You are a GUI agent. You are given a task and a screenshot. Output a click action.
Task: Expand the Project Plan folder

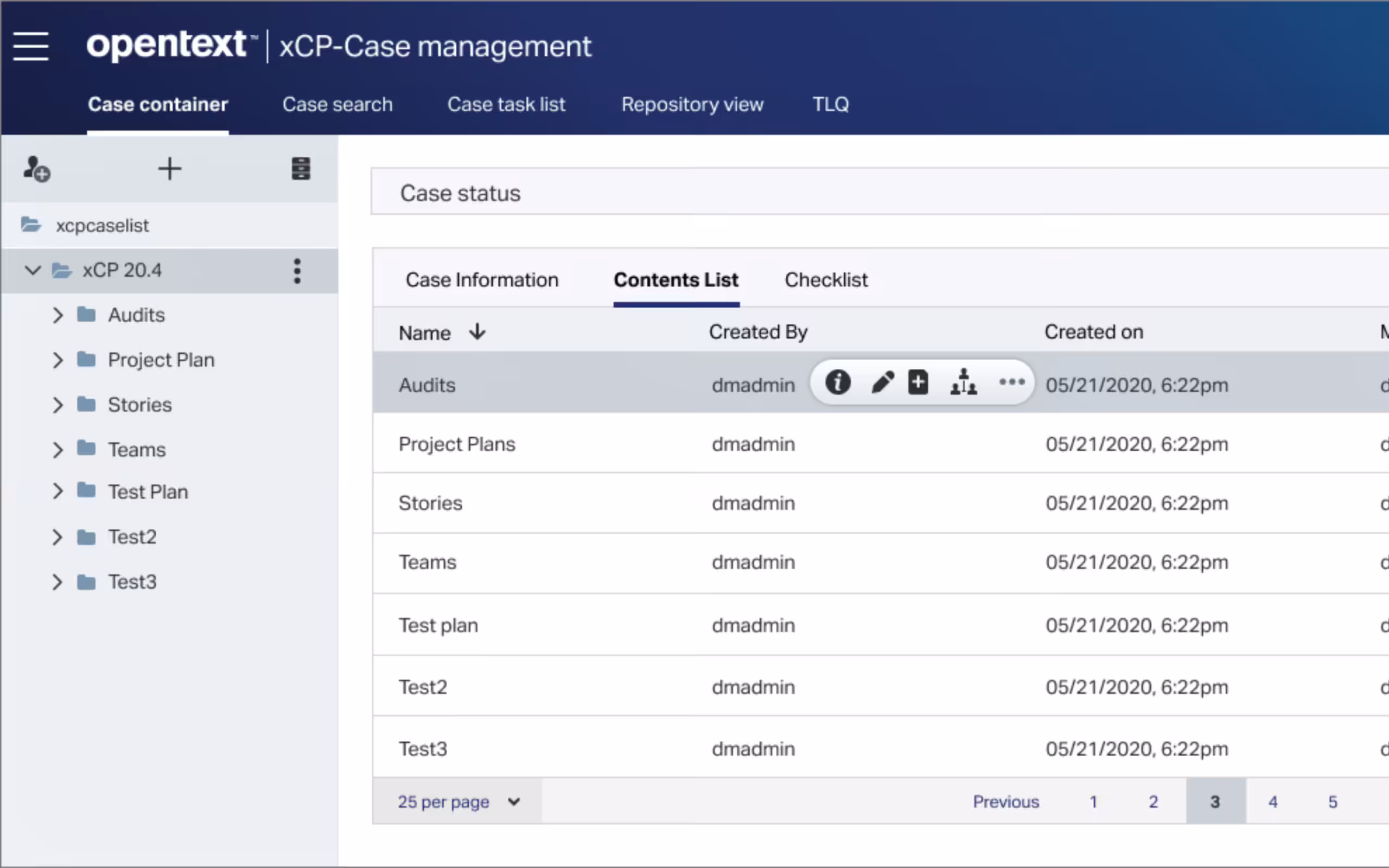click(x=58, y=360)
